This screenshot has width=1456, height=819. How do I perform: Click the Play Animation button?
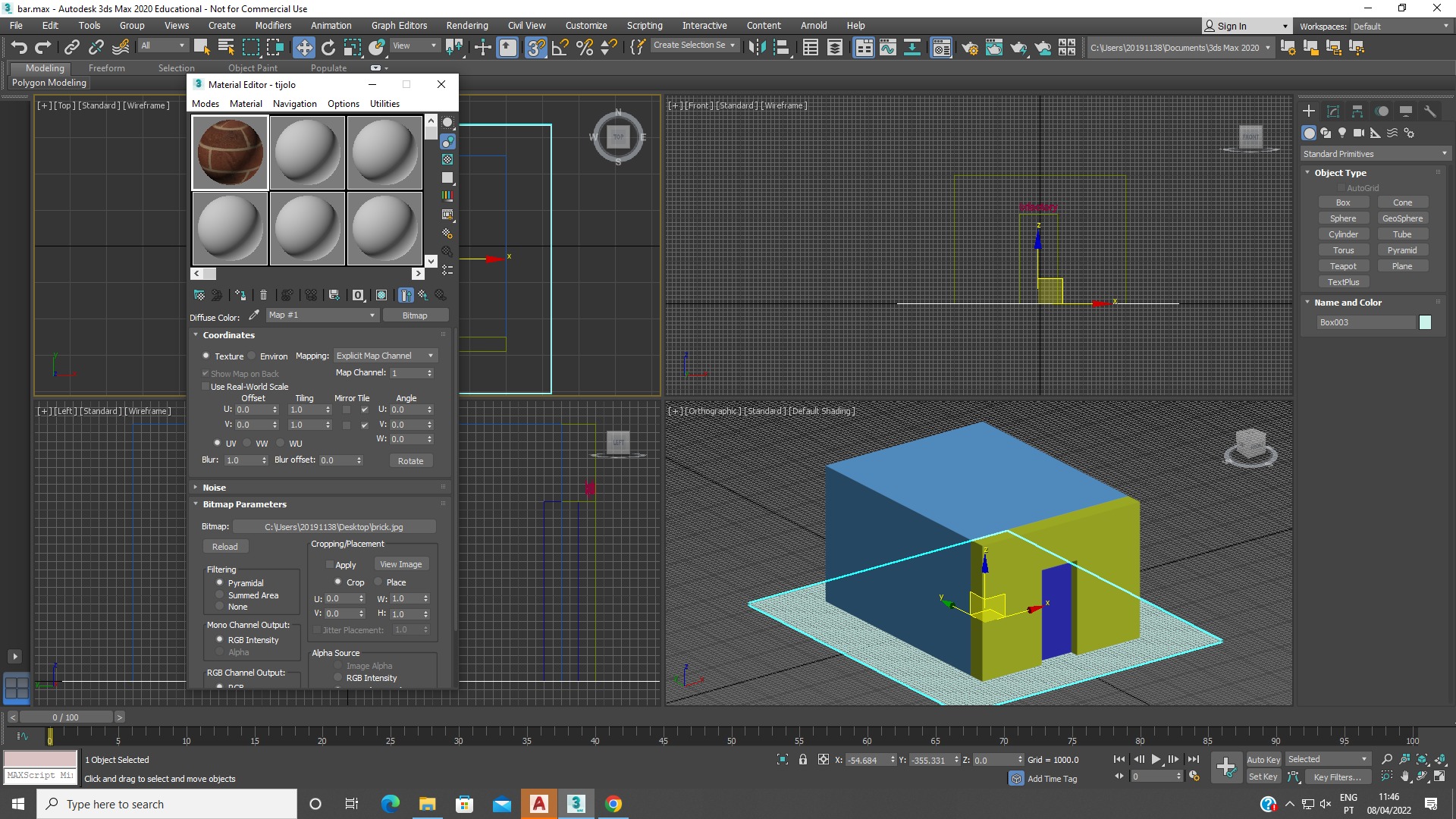[x=1156, y=759]
